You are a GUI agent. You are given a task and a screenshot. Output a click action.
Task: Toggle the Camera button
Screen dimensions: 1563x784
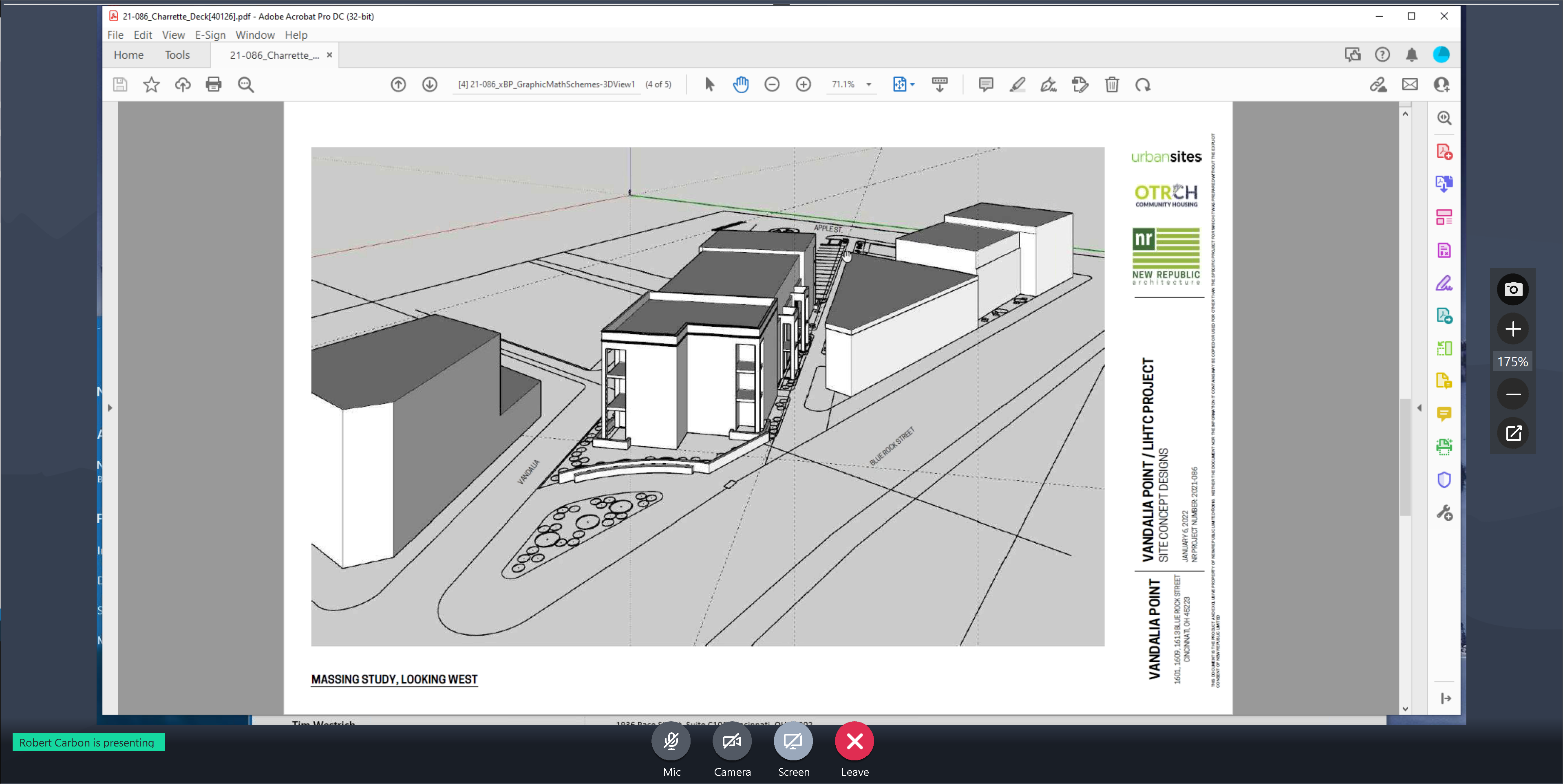click(x=732, y=740)
